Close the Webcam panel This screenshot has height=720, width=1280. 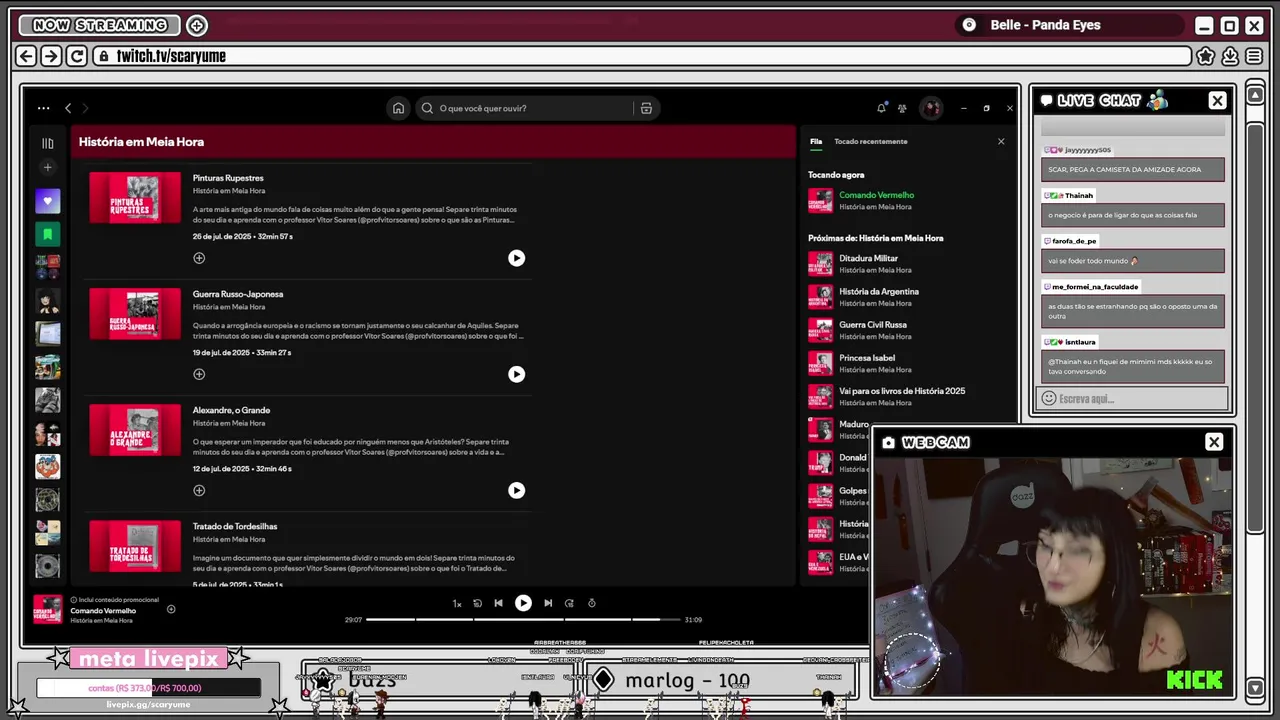1214,442
